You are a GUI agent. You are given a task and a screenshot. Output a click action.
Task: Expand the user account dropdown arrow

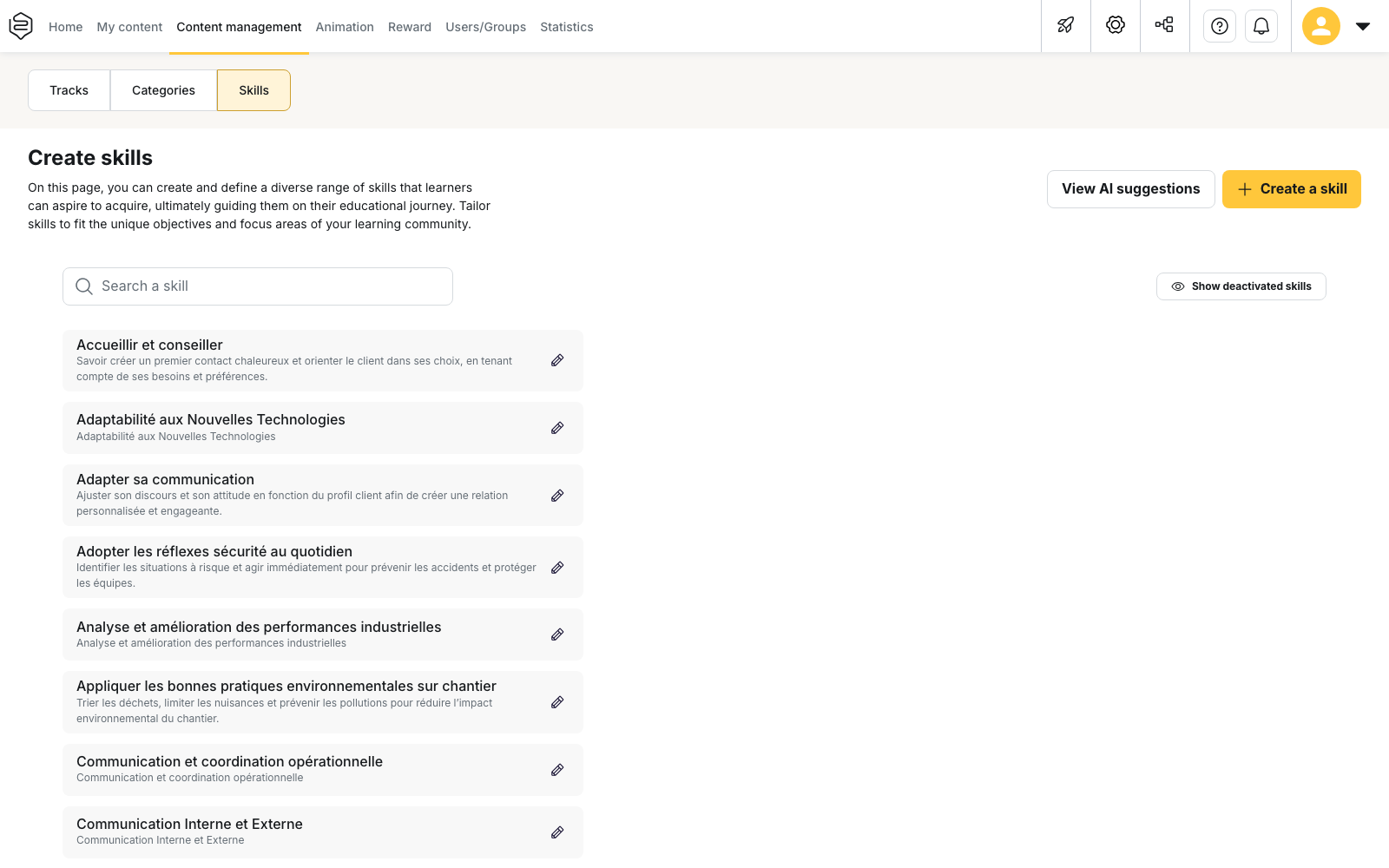pos(1363,26)
